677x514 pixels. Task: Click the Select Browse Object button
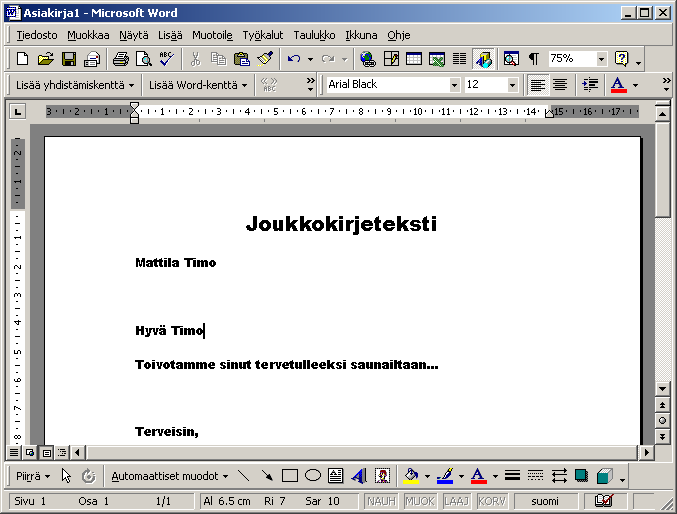(662, 421)
